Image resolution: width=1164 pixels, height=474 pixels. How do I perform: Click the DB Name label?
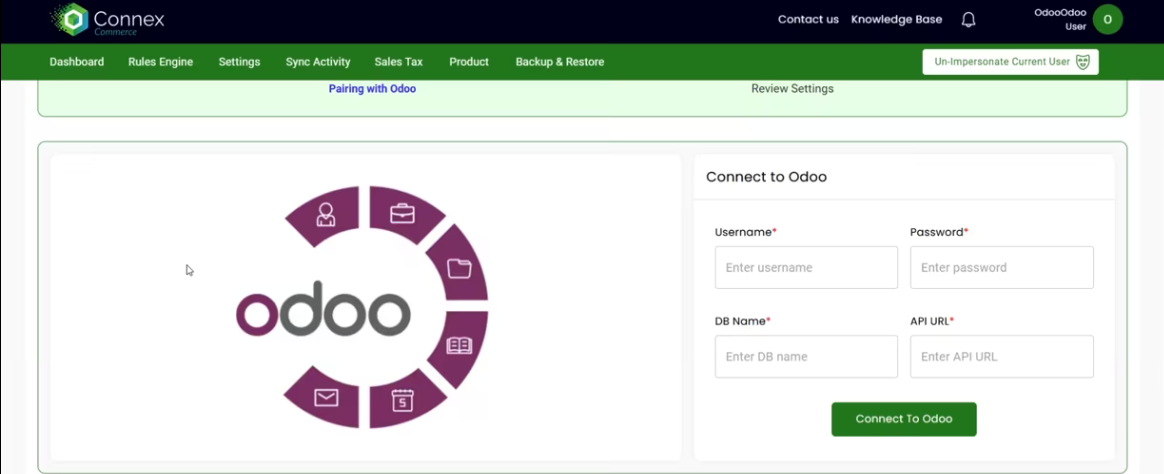tap(742, 321)
